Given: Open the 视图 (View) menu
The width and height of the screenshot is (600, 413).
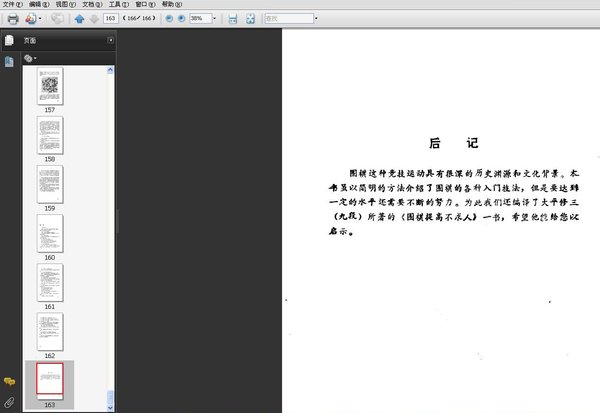Looking at the screenshot, I should tap(66, 4).
